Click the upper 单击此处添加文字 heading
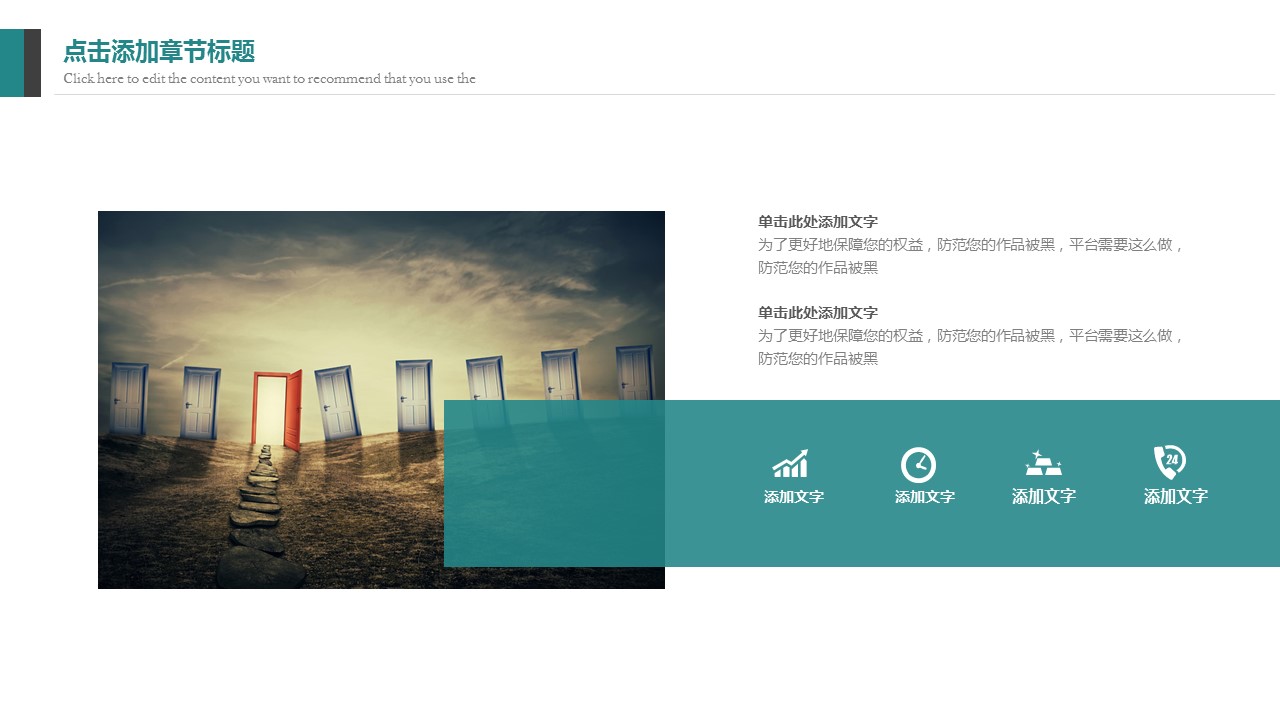The height and width of the screenshot is (720, 1280). tap(817, 222)
